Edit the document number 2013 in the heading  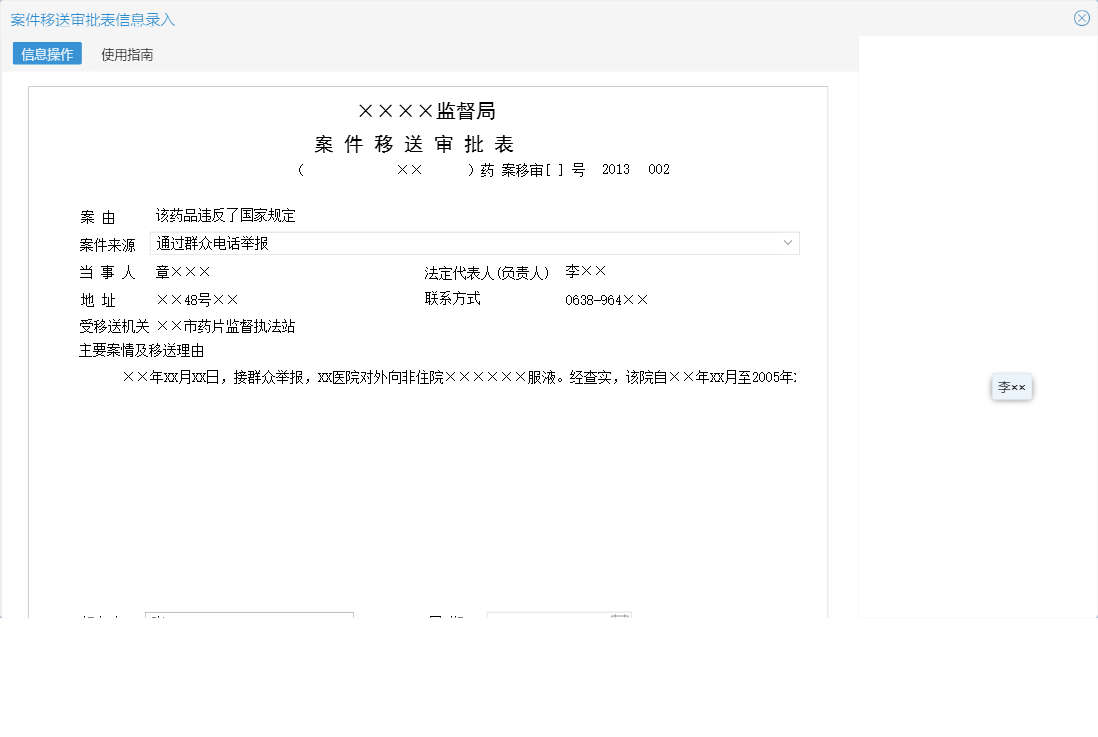[617, 169]
